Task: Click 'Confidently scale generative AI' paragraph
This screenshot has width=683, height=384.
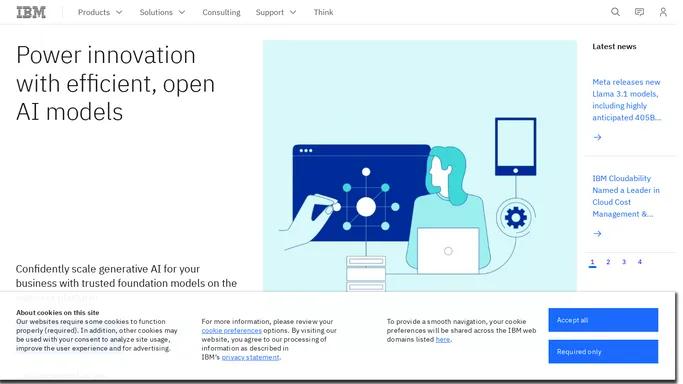Action: point(126,276)
